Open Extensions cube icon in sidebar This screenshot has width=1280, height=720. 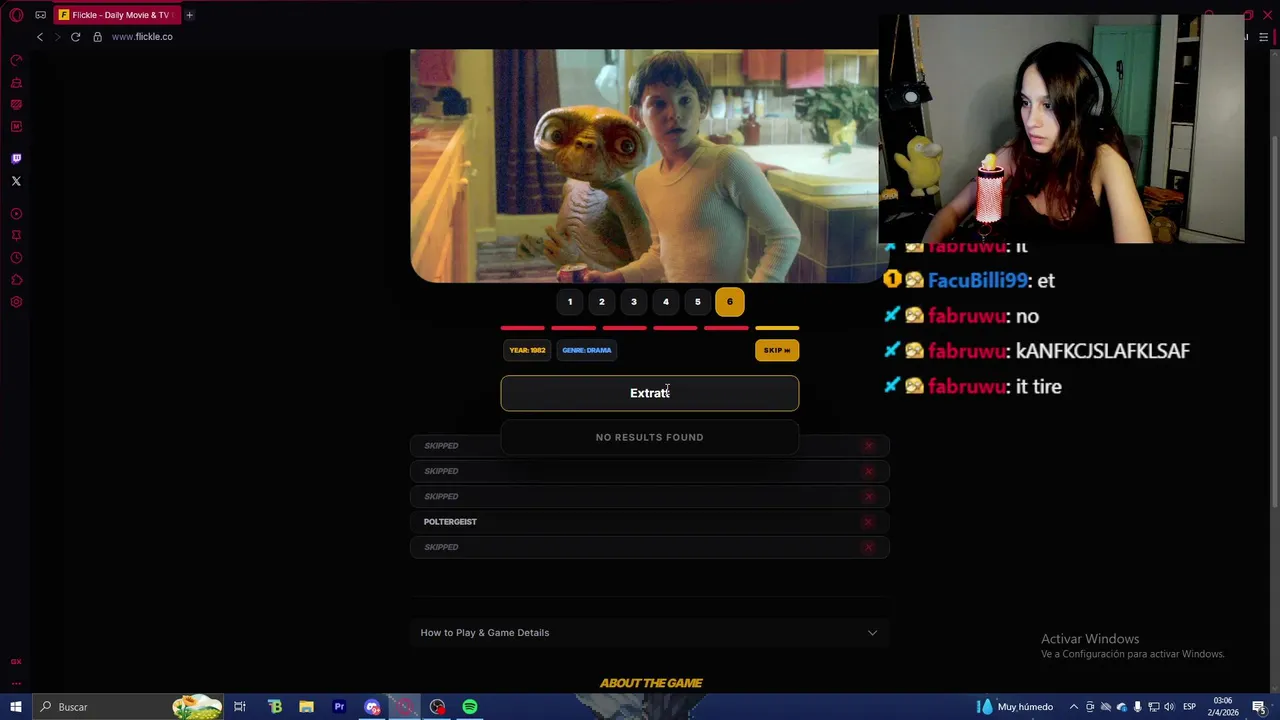(16, 280)
